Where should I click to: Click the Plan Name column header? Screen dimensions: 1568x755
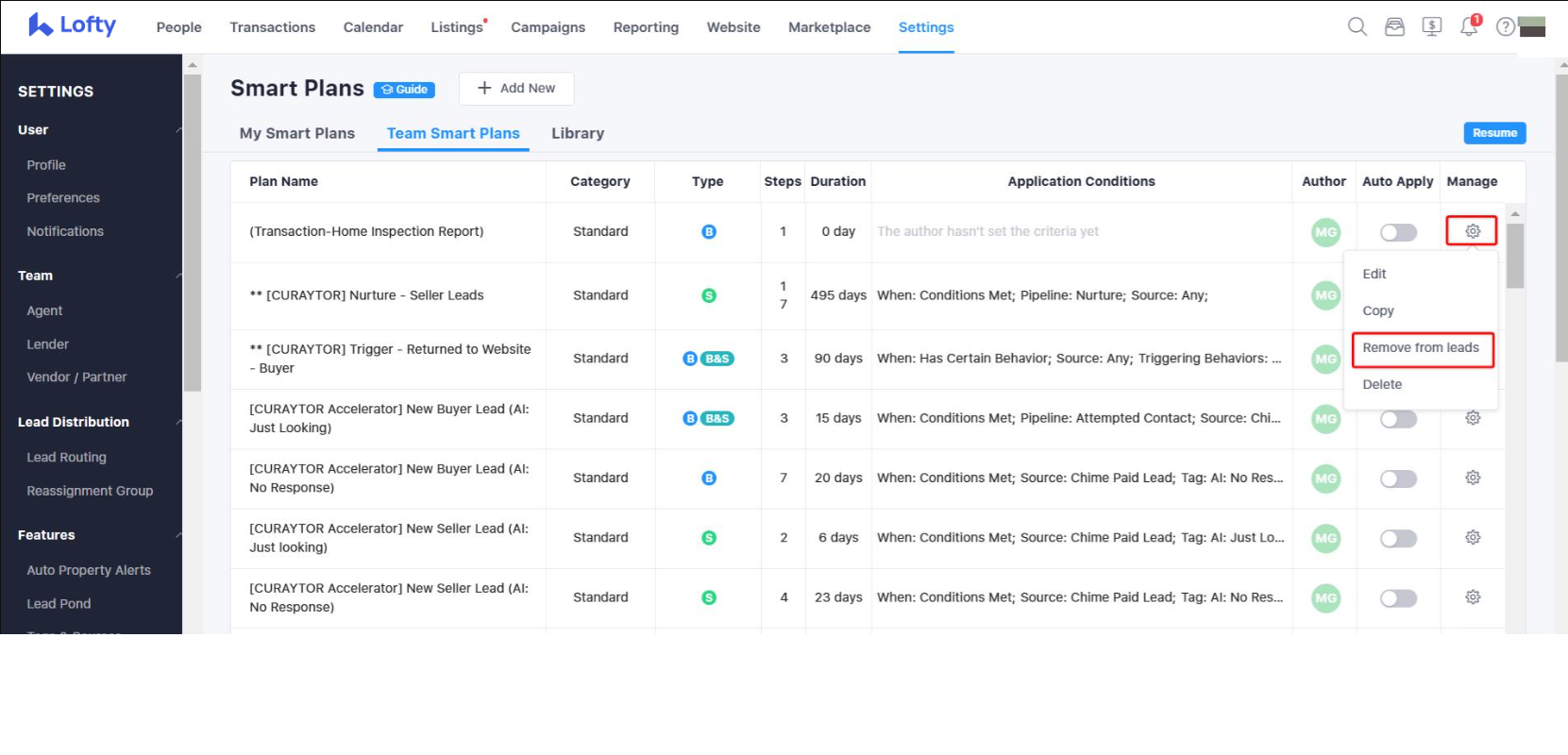[283, 181]
